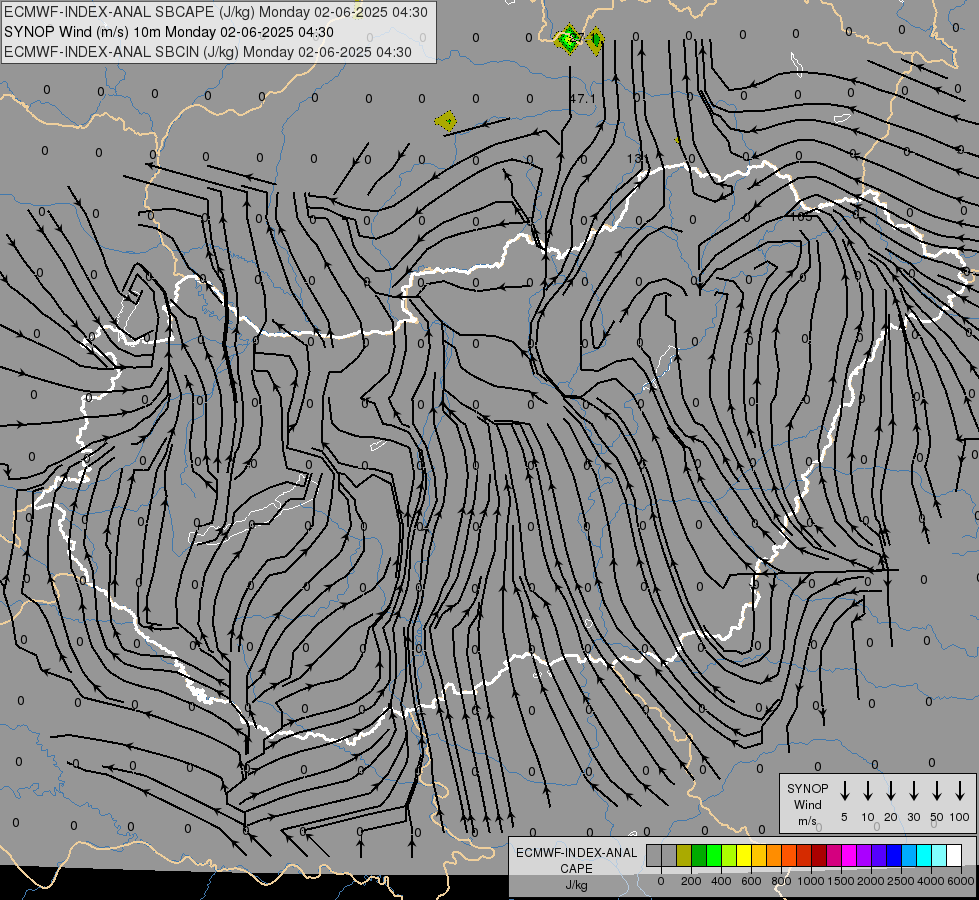Click the 4000 tick label on CAPE scale

931,881
